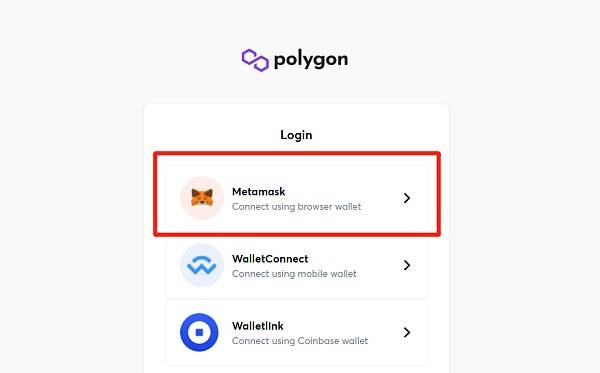The width and height of the screenshot is (600, 373).
Task: Choose the Walletlink login option row
Action: tap(297, 332)
